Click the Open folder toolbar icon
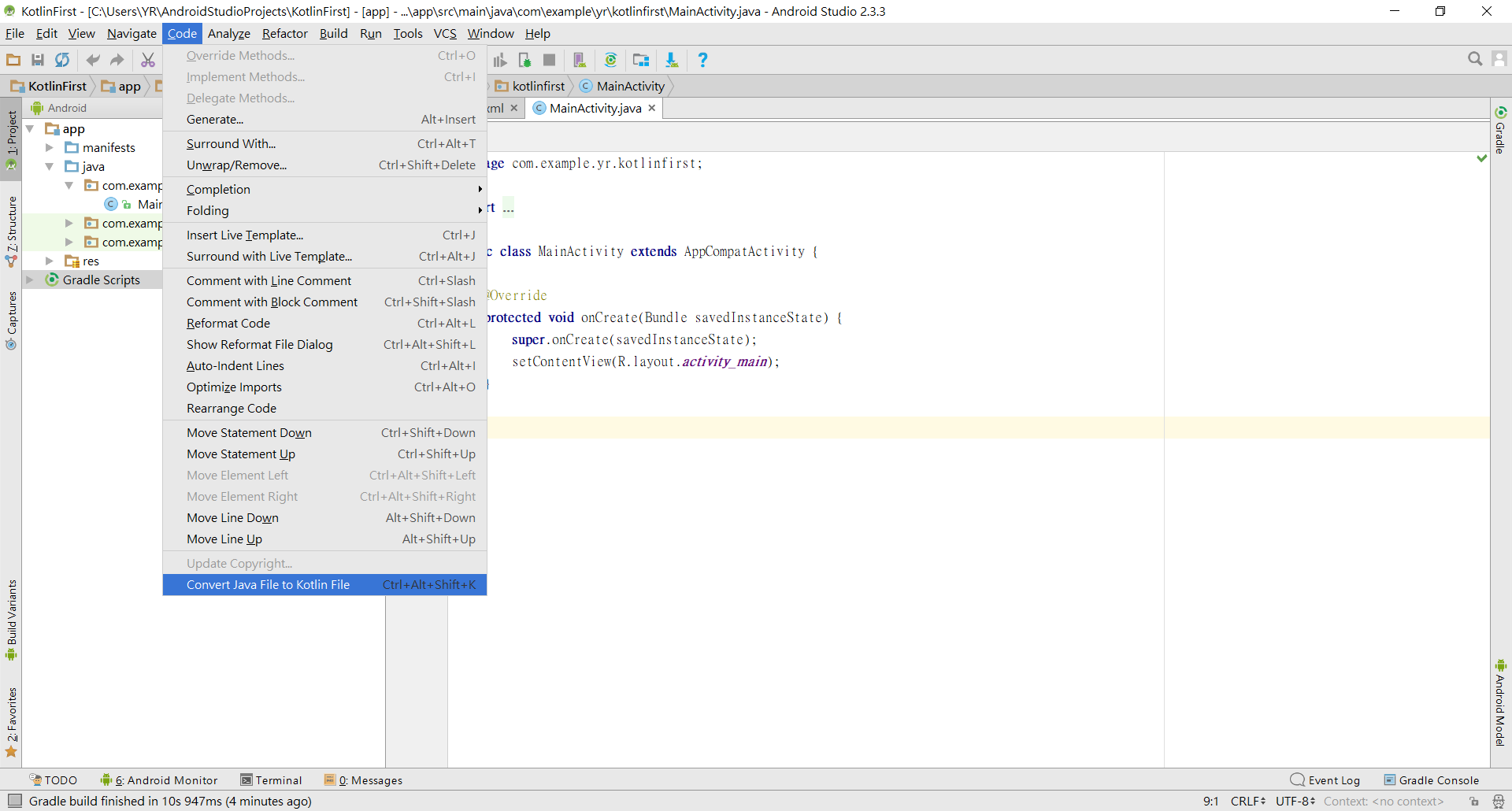 [13, 60]
